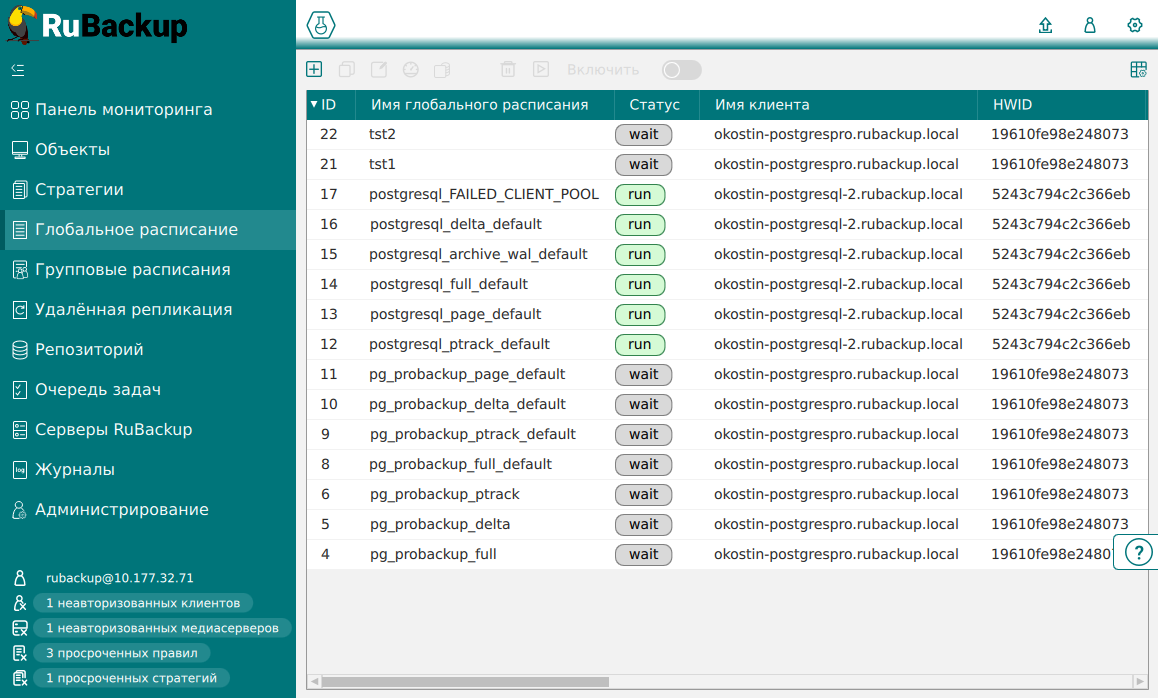Select the tst1 schedule row
Screen dimensions: 1158x698
click(727, 165)
